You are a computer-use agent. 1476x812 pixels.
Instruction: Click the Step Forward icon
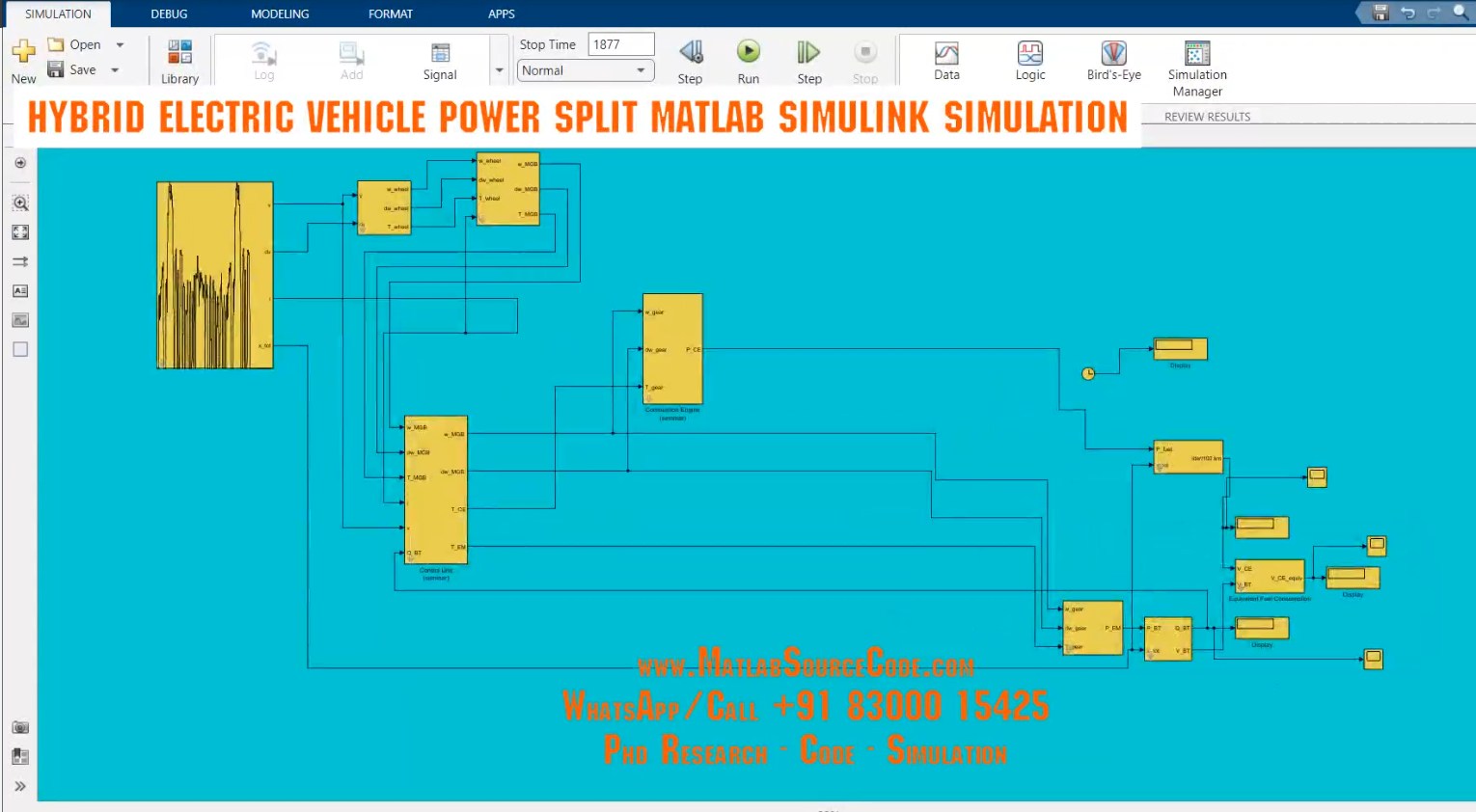tap(808, 52)
